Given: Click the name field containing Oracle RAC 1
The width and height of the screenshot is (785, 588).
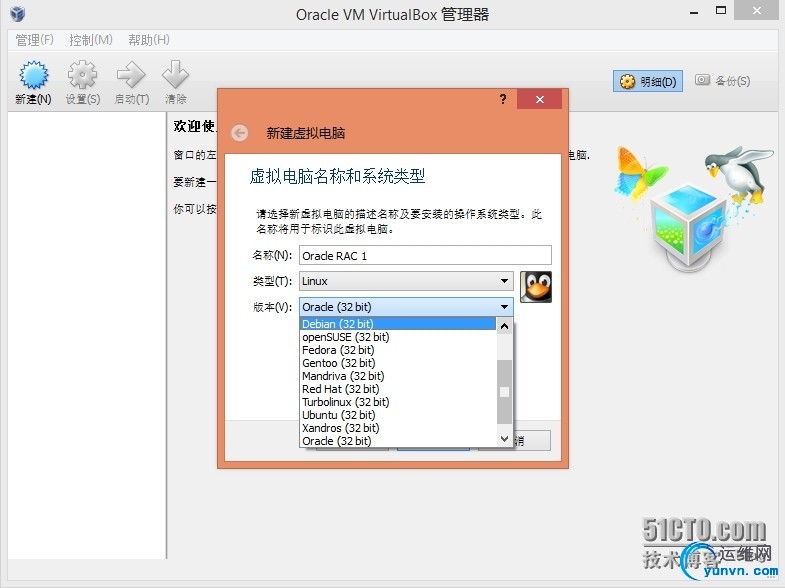Looking at the screenshot, I should click(425, 255).
